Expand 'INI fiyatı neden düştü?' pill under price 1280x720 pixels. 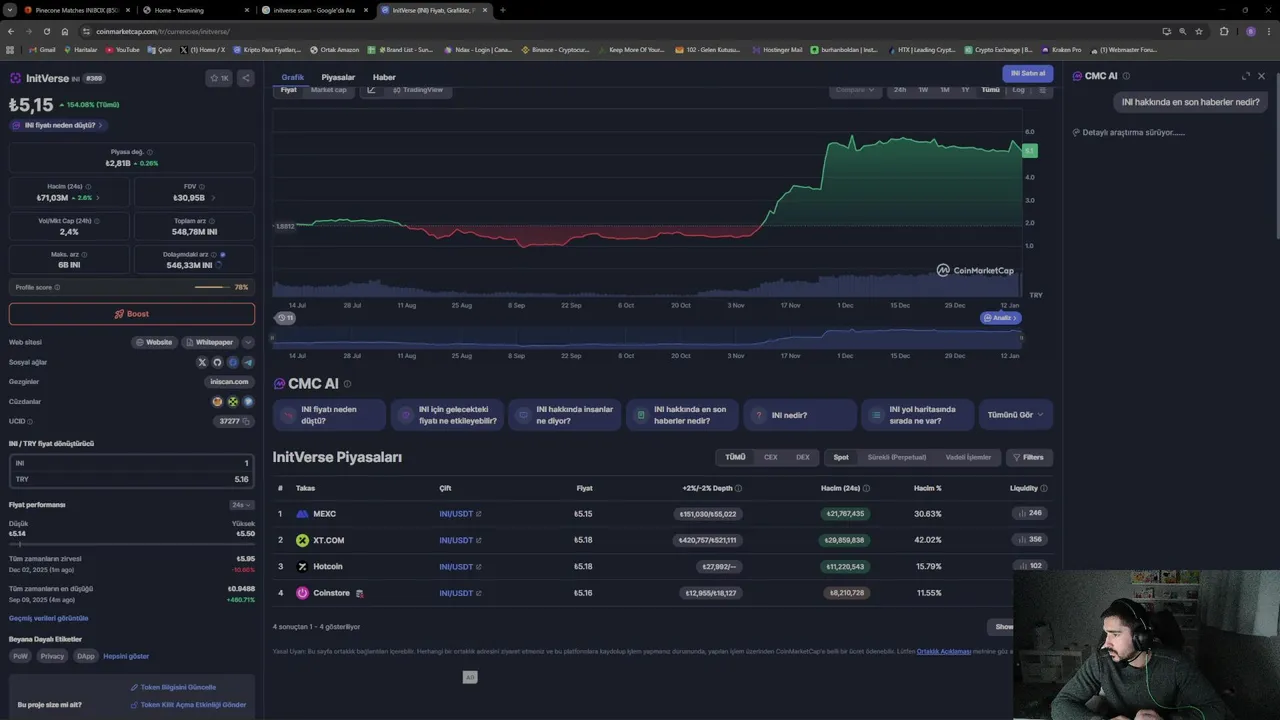59,125
